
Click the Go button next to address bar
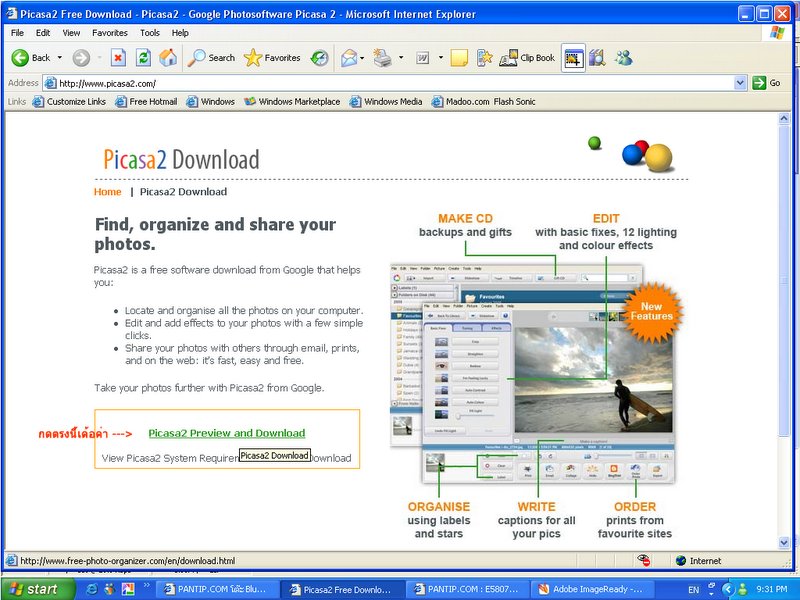click(767, 83)
